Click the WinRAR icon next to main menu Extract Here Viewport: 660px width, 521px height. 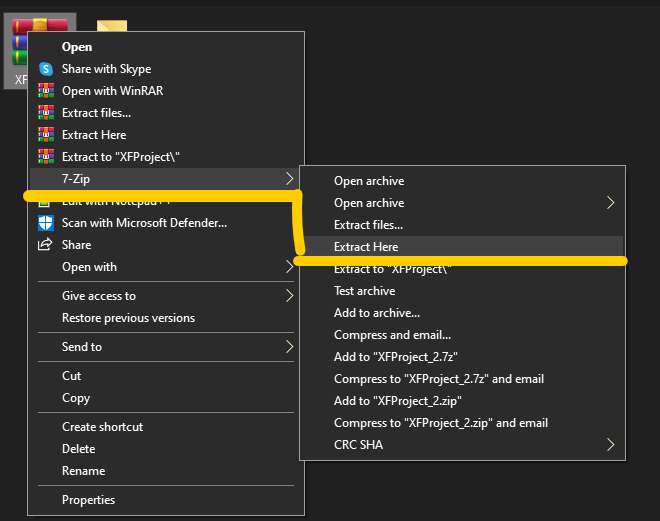[46, 134]
